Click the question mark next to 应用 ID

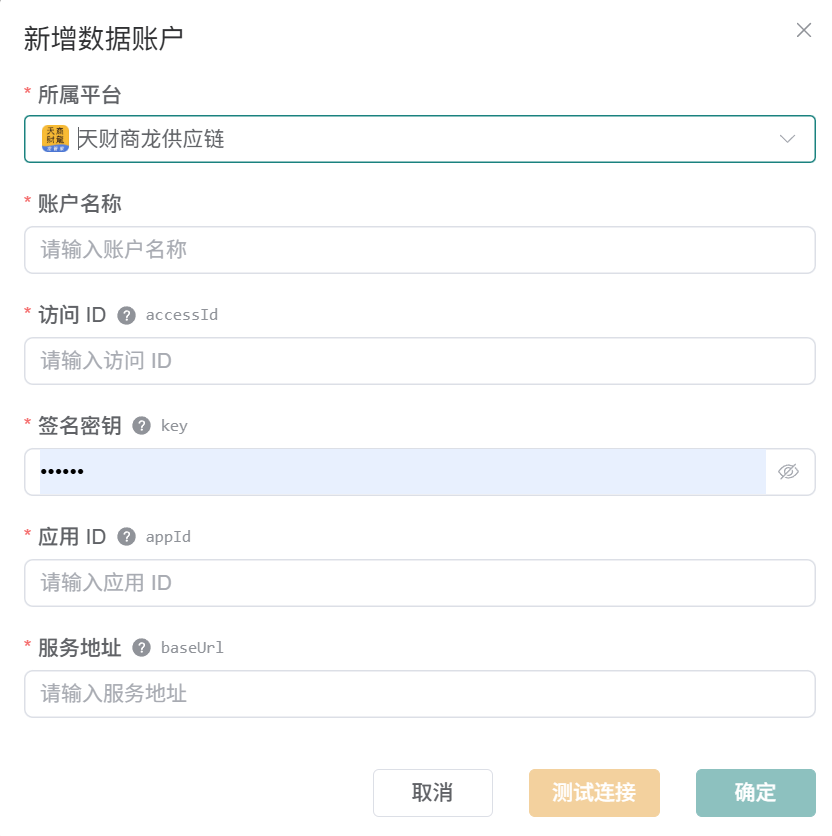point(126,537)
